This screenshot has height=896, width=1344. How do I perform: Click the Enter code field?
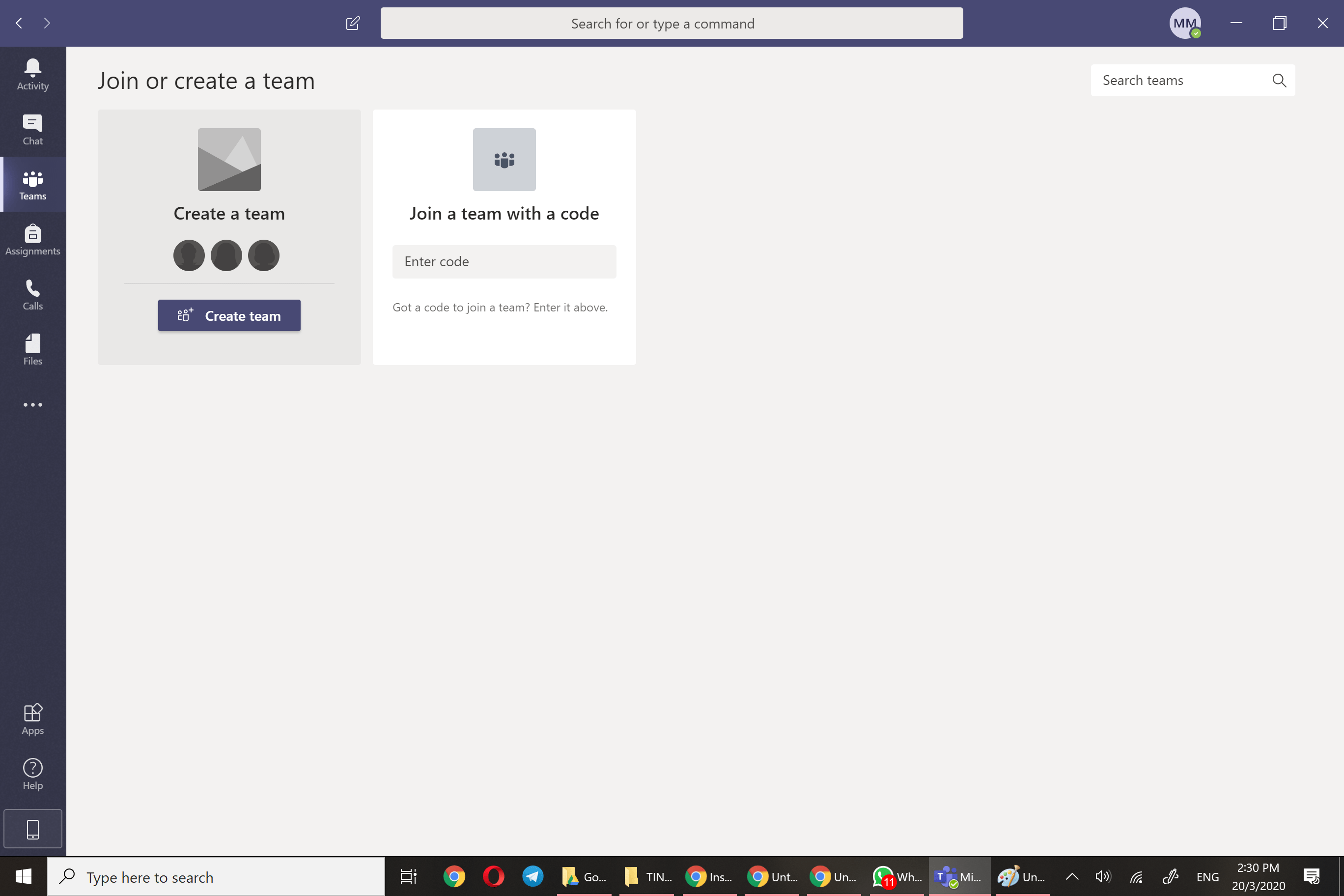pos(504,262)
